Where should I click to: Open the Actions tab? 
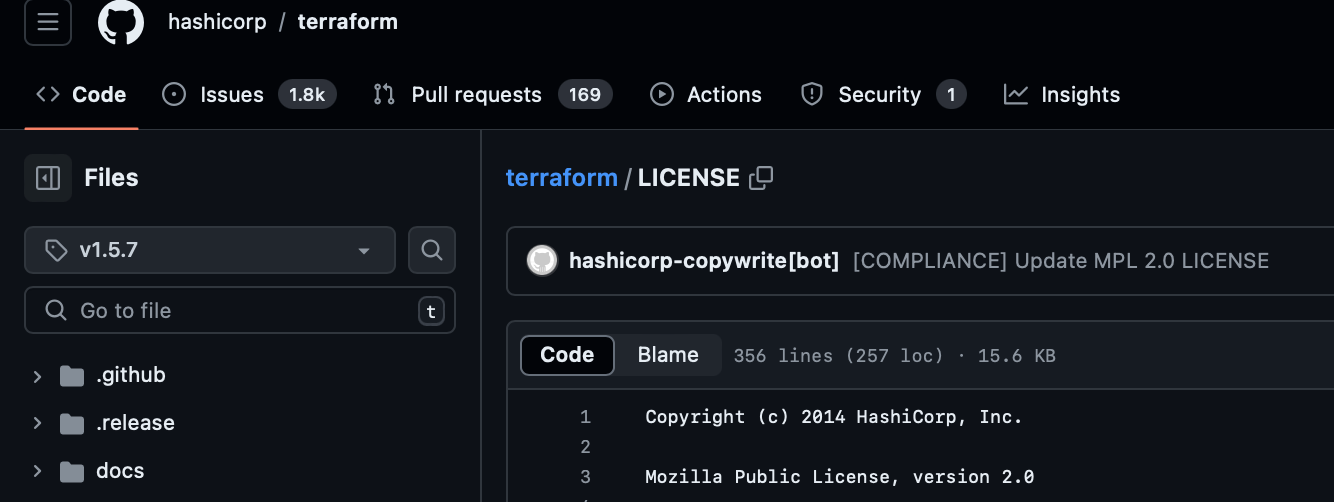(706, 95)
